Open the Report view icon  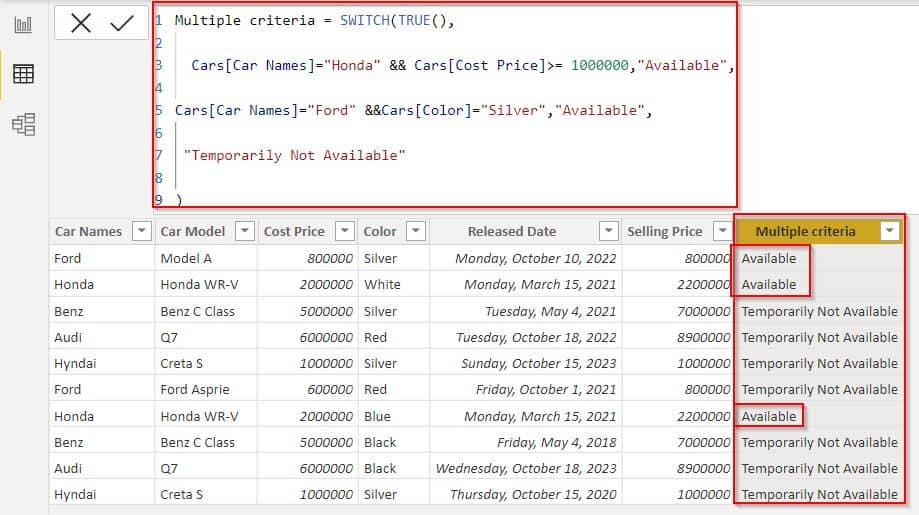click(x=23, y=25)
